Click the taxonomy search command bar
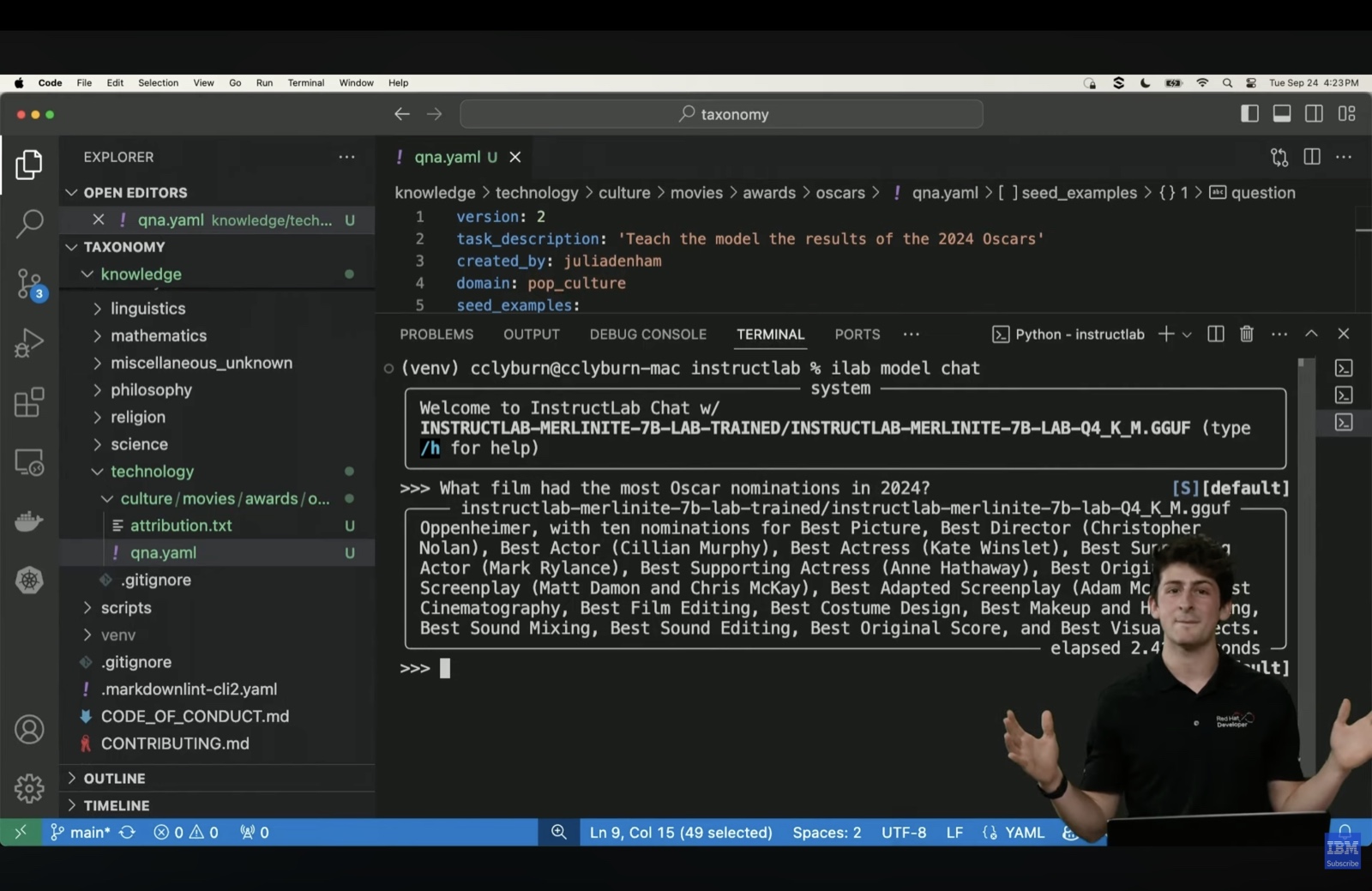This screenshot has height=891, width=1372. 721,114
